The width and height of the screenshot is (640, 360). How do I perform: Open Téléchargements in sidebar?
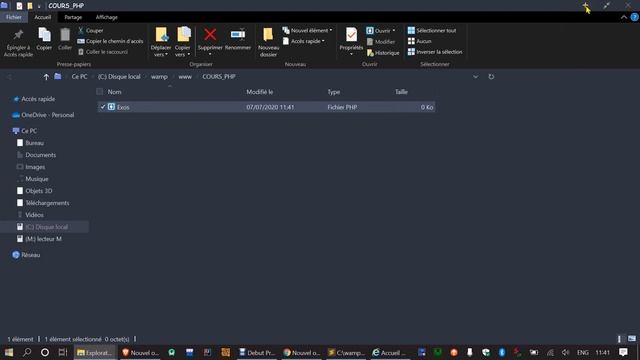47,203
